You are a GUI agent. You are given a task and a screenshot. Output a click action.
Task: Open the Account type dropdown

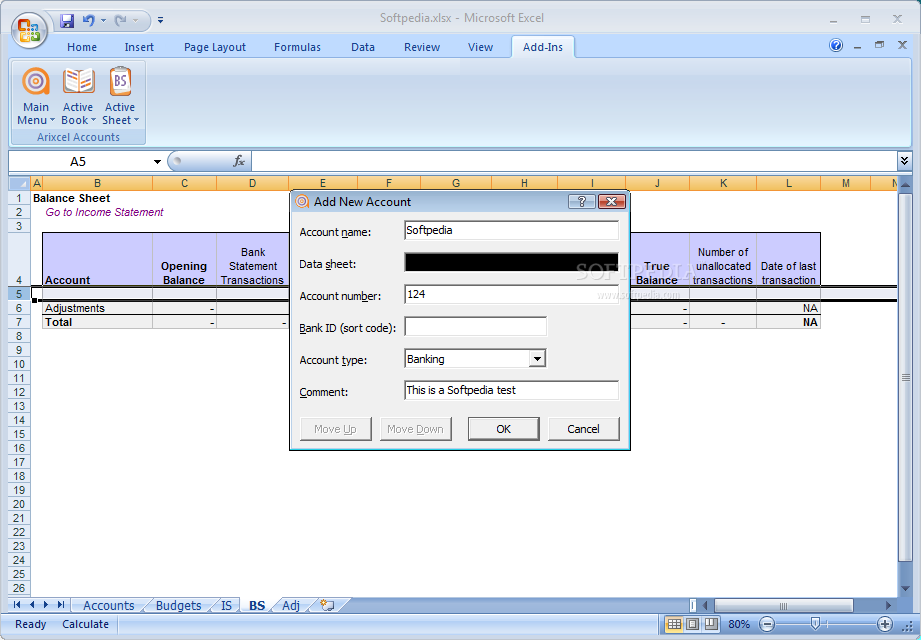[x=537, y=358]
